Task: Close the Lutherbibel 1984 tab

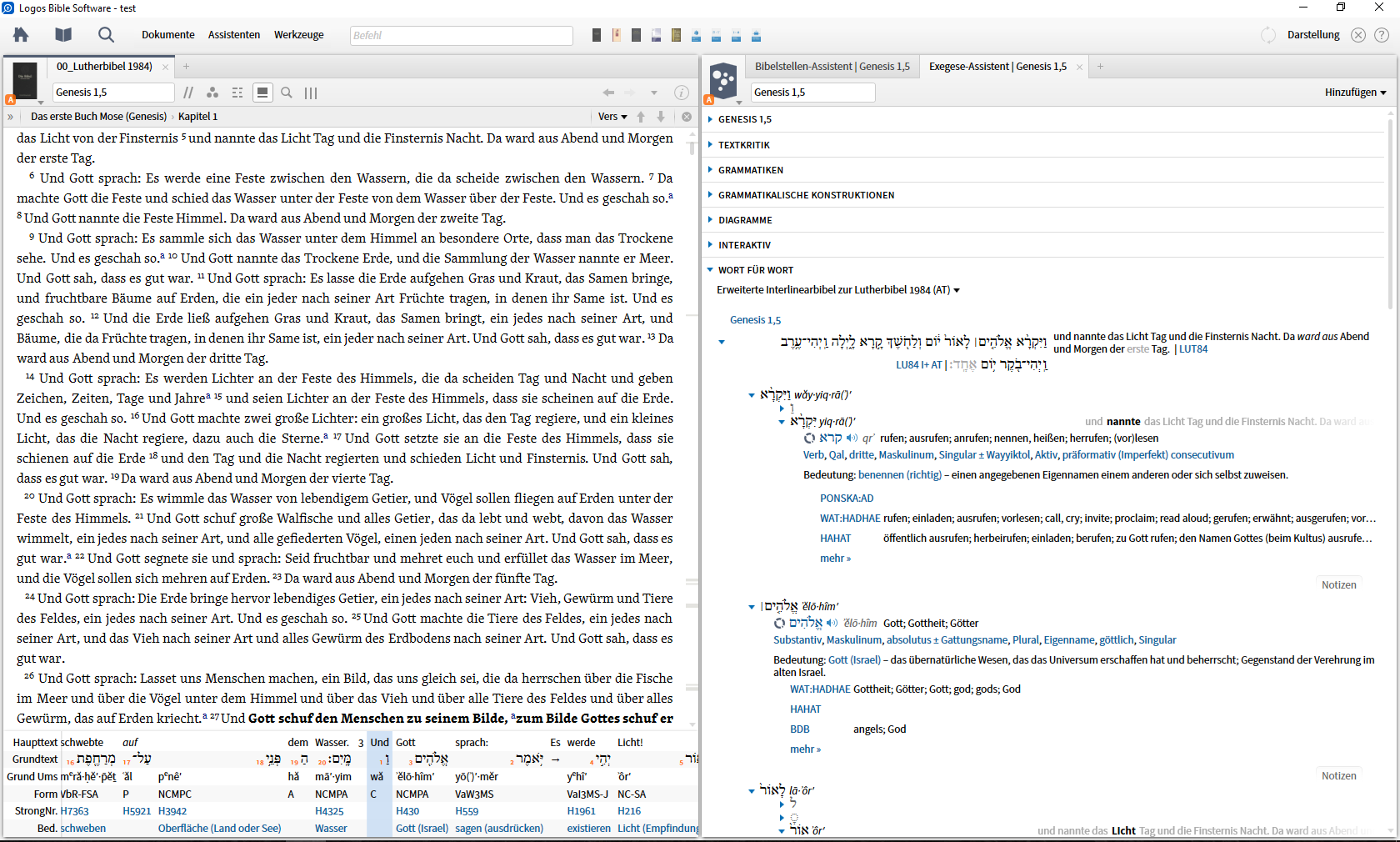Action: pyautogui.click(x=165, y=67)
